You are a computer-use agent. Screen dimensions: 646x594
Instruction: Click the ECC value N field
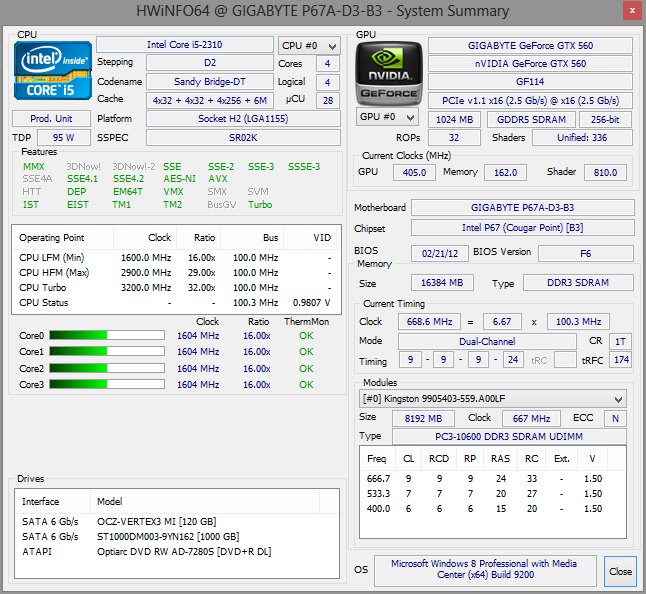[616, 419]
